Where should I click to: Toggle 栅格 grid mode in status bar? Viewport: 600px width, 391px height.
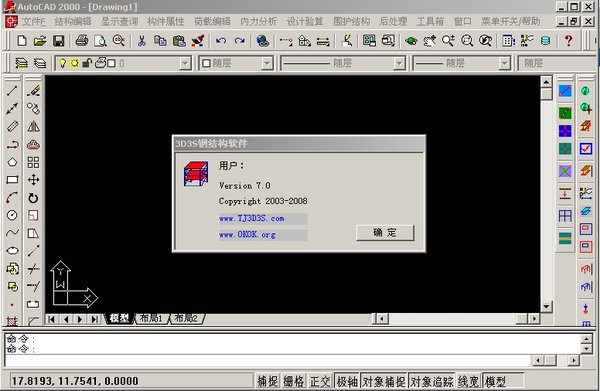[294, 381]
